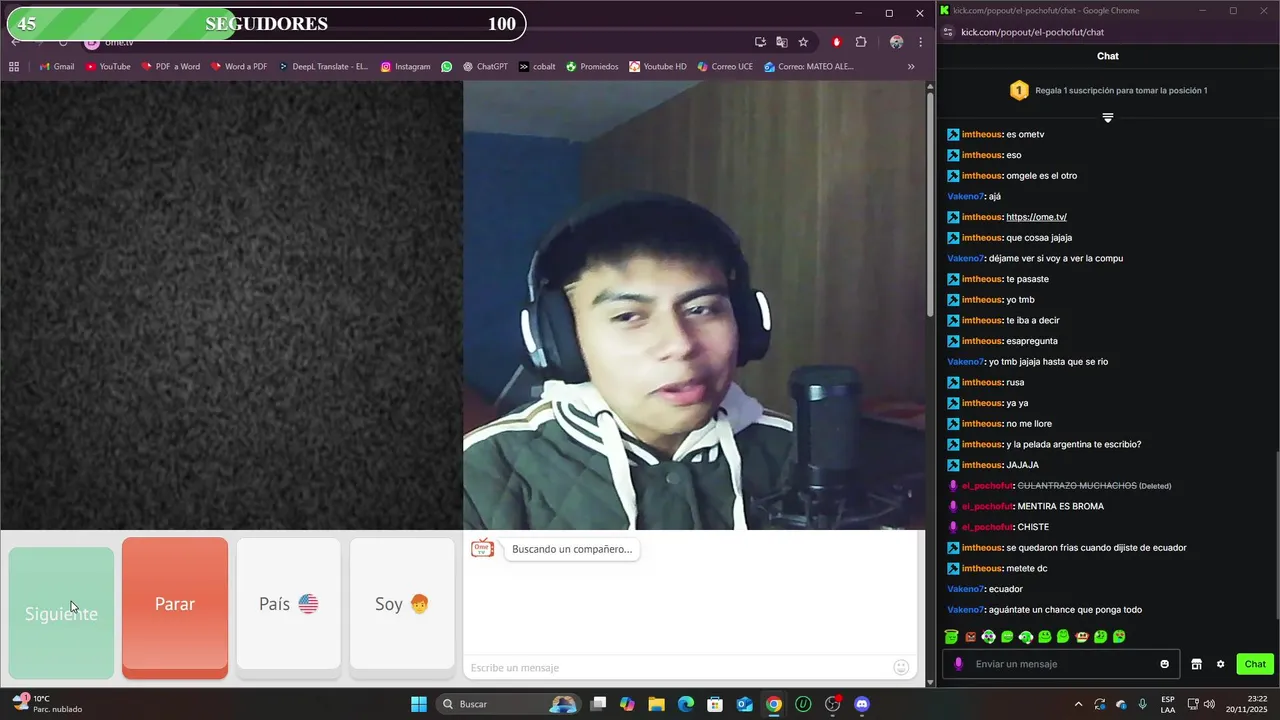Bookmark this page with the star icon
The image size is (1280, 720).
click(803, 42)
